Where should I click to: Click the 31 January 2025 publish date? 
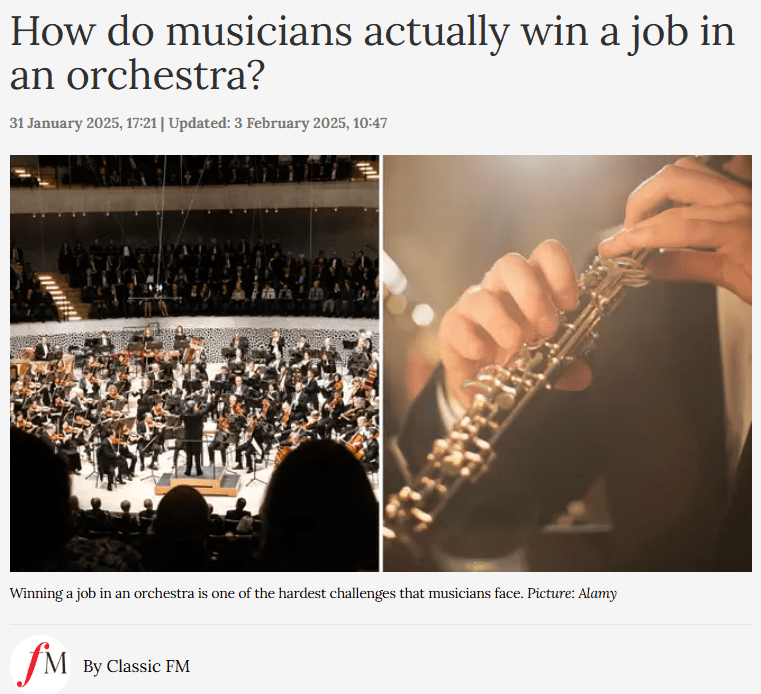coord(83,123)
